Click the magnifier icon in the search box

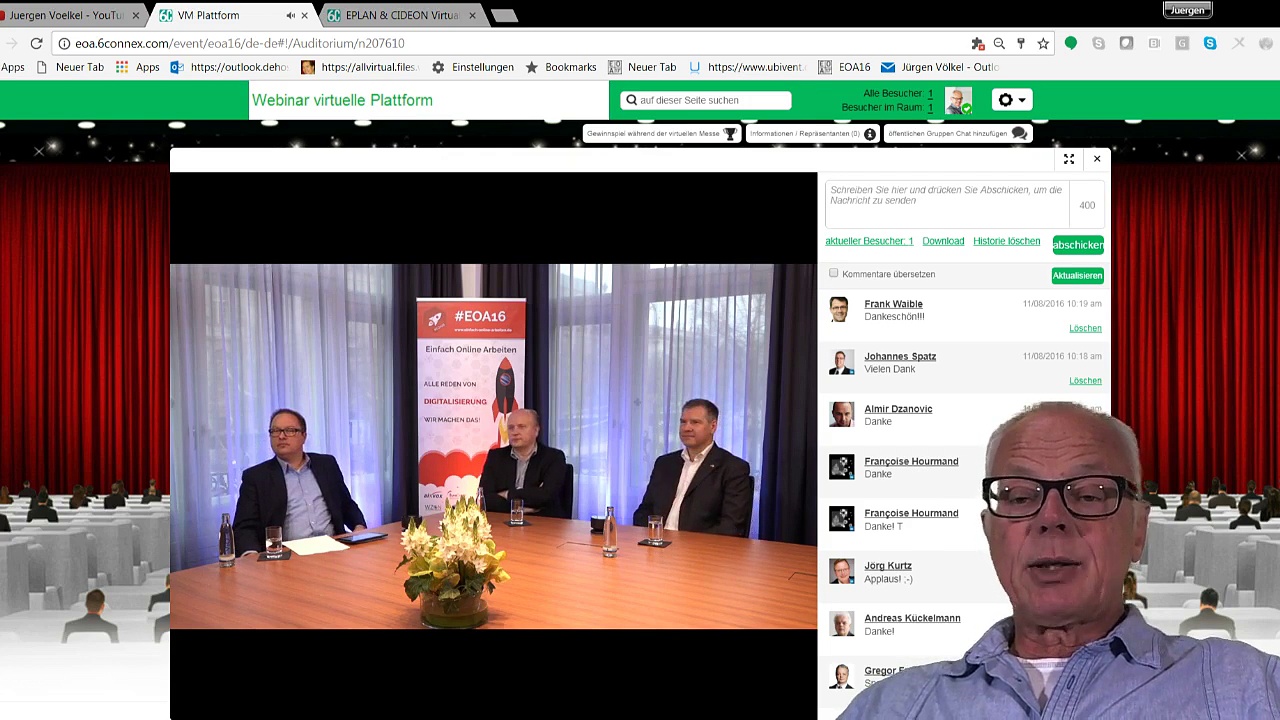point(631,100)
